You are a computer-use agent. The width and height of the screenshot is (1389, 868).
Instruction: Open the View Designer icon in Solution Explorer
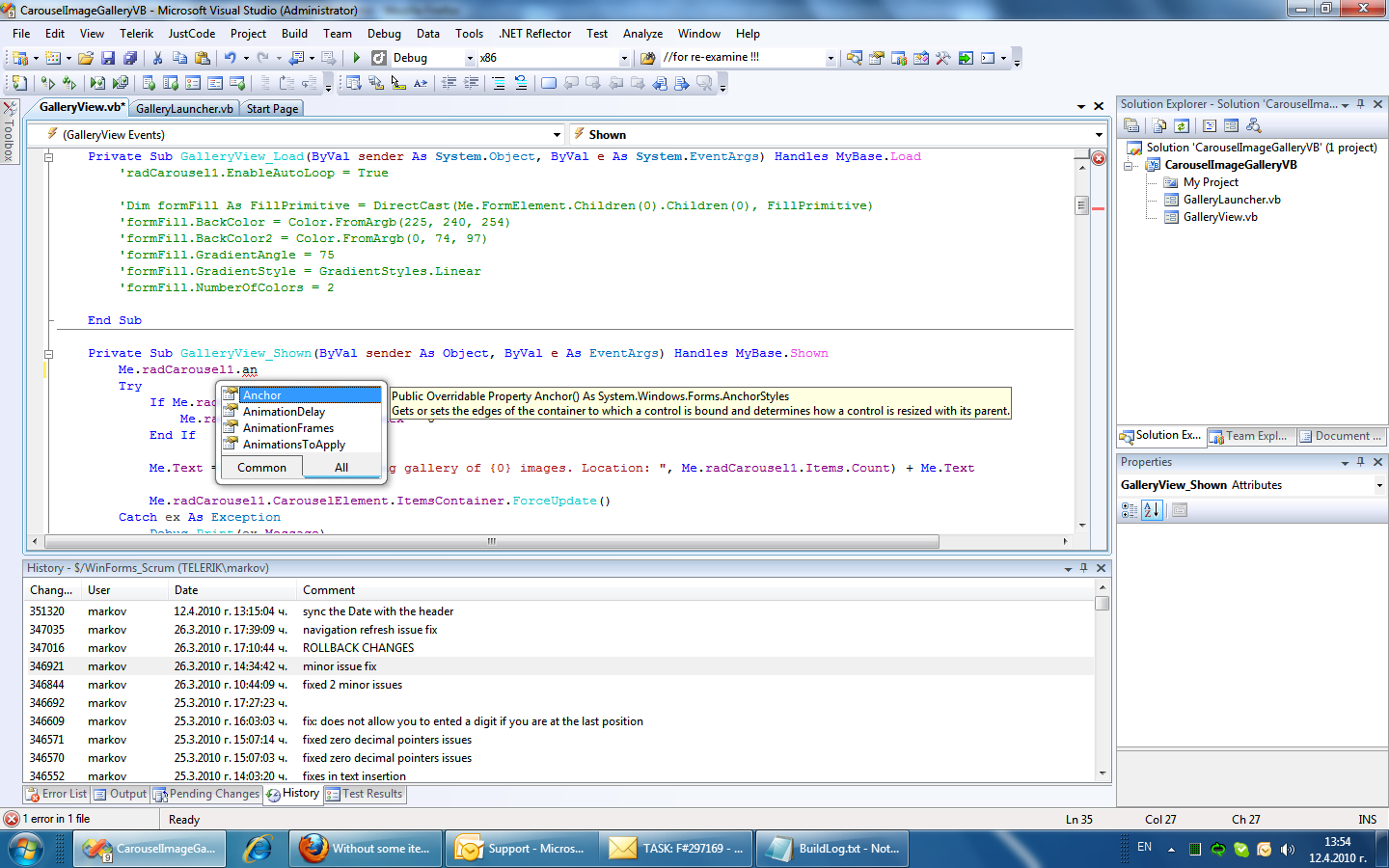click(x=1231, y=125)
